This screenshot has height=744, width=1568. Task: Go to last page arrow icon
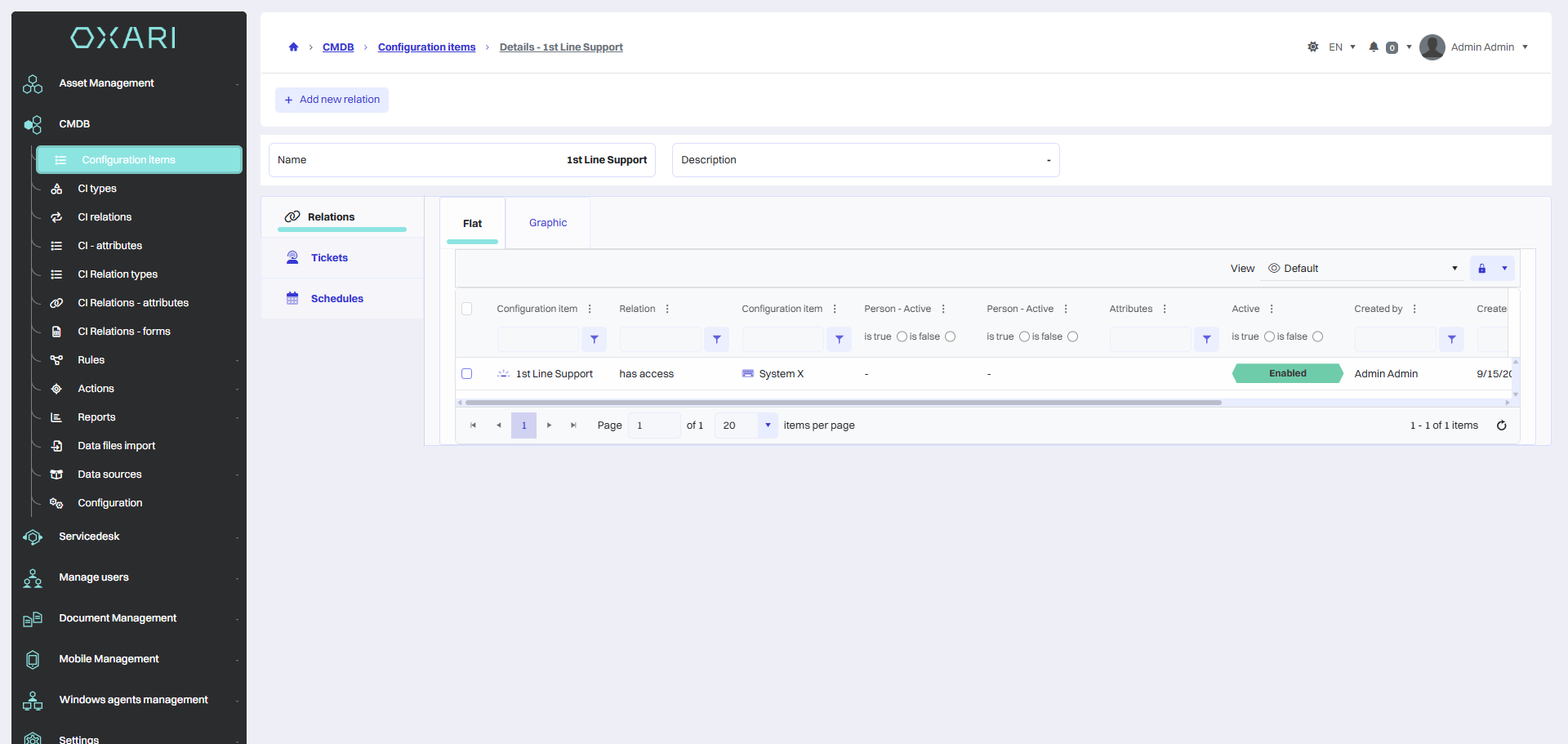click(573, 425)
